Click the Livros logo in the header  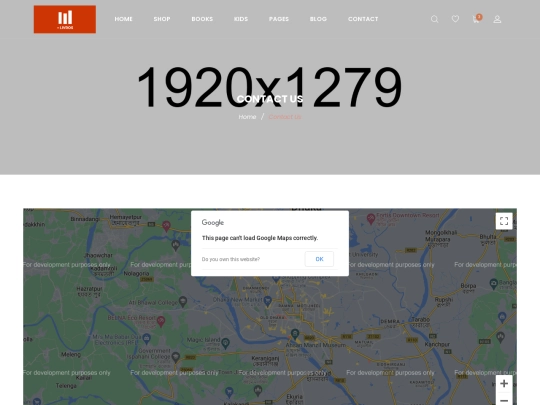(x=65, y=19)
